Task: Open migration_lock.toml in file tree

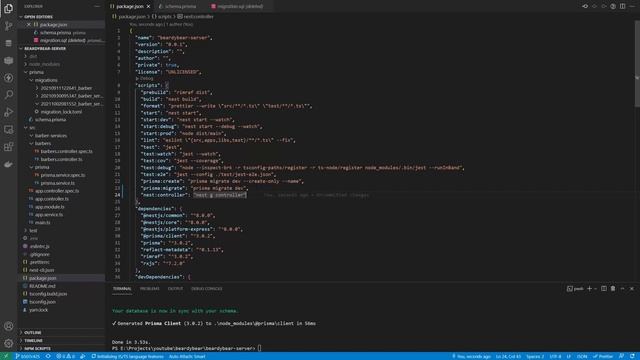Action: click(x=60, y=112)
